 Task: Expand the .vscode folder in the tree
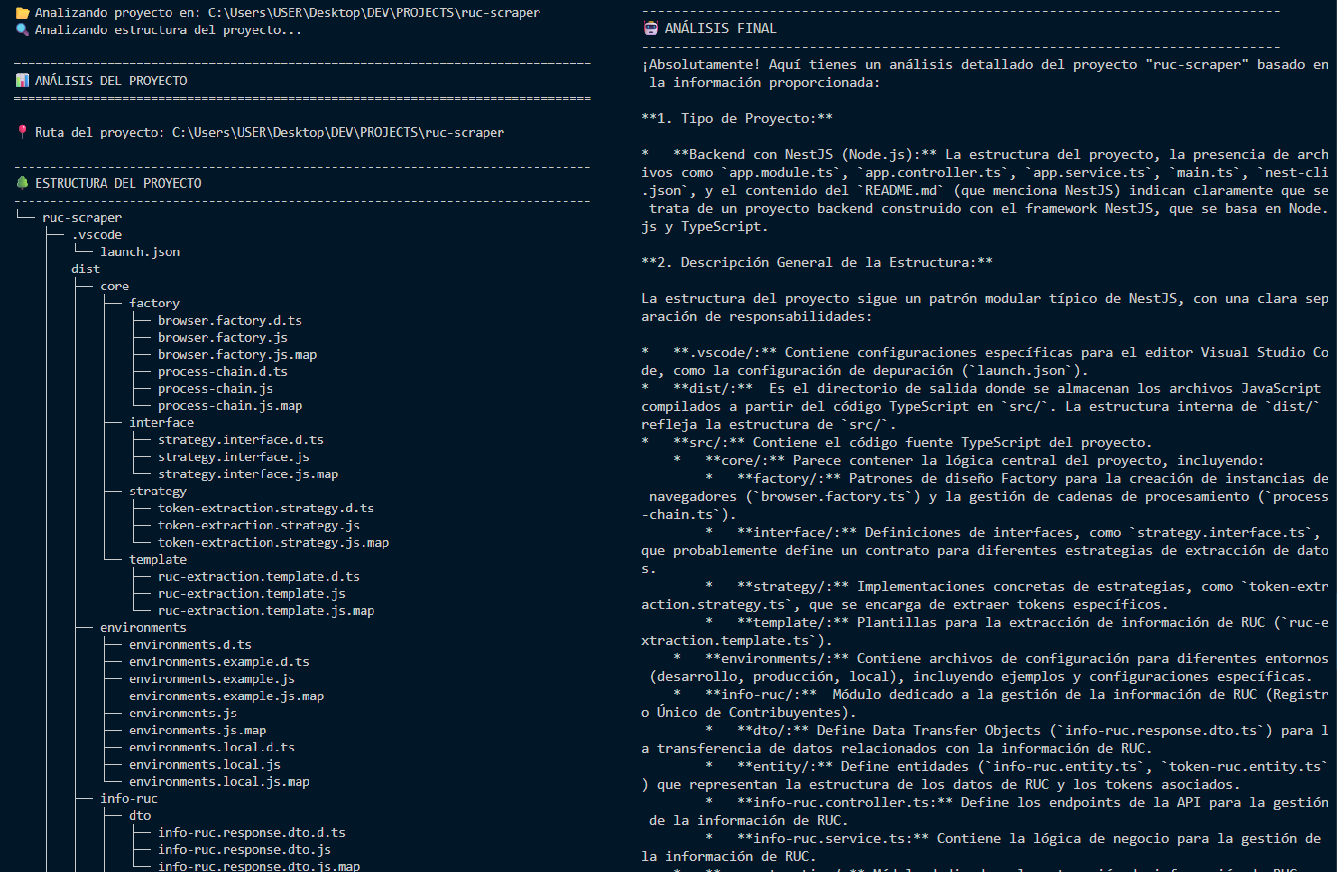point(97,234)
